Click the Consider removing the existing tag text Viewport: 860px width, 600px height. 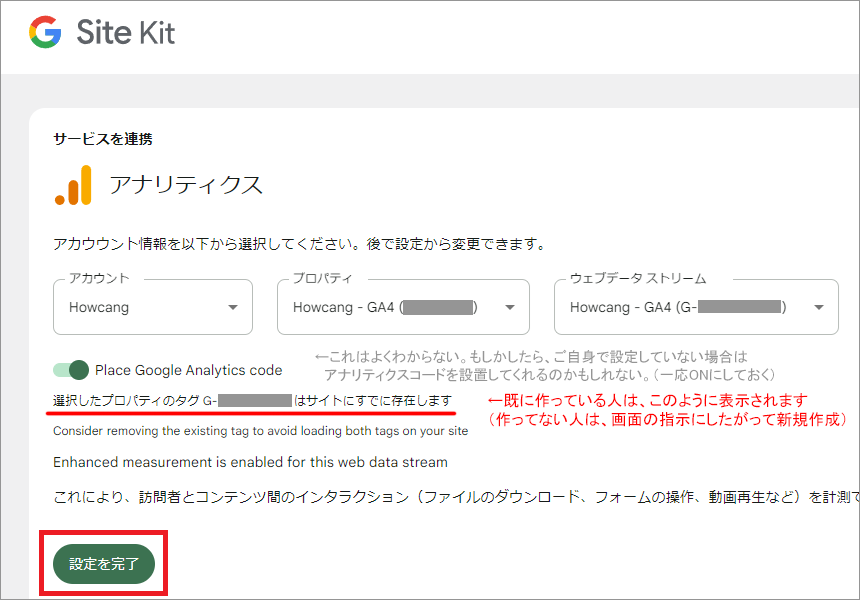[x=261, y=431]
